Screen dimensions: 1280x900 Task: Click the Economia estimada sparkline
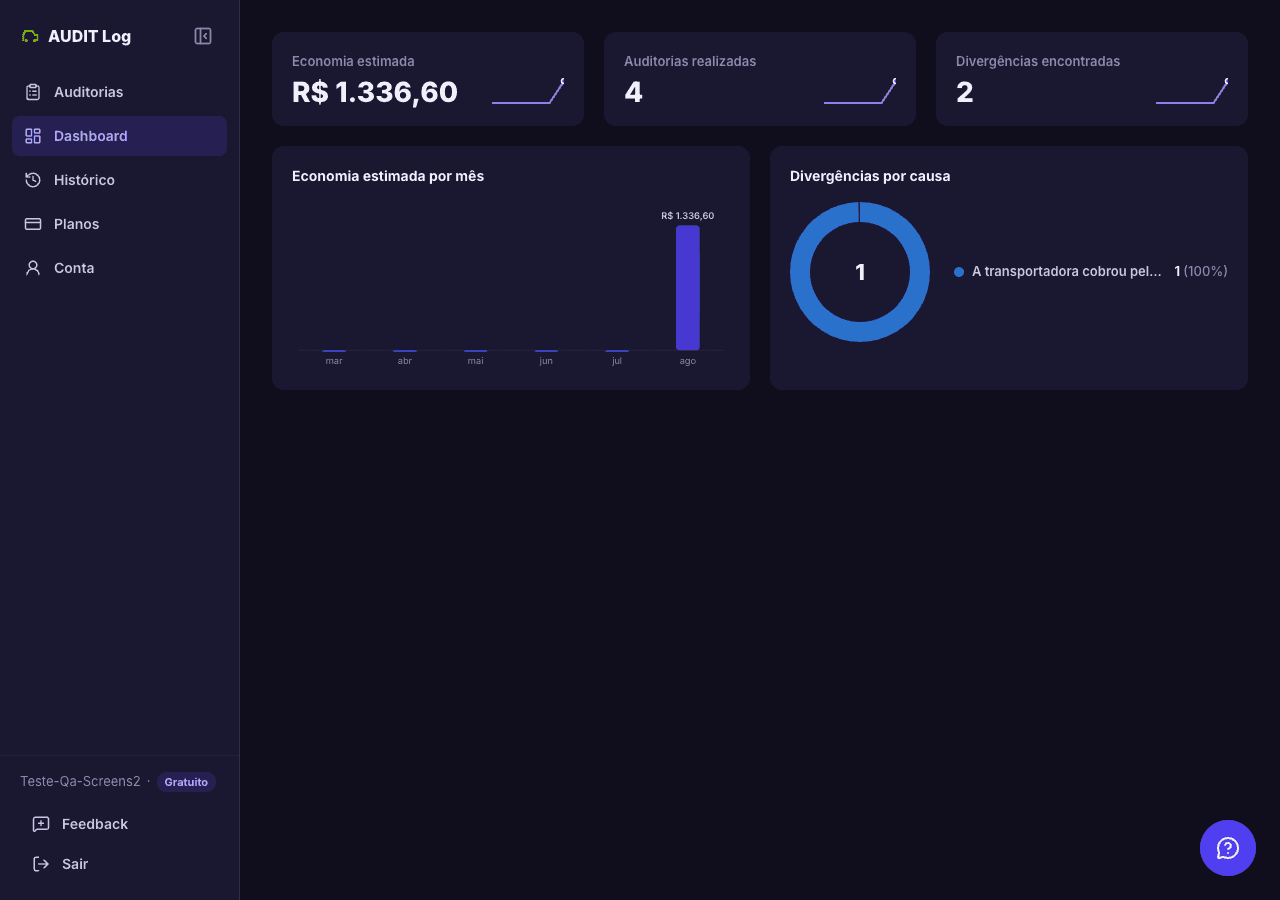point(528,91)
